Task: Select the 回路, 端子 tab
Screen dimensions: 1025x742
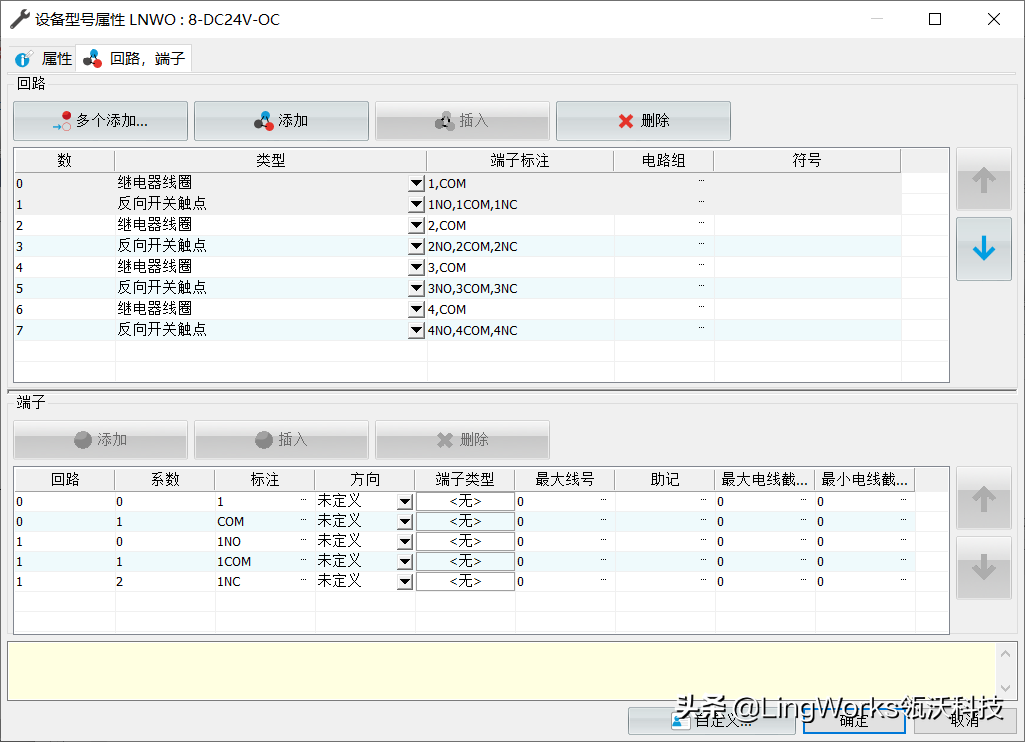Action: pyautogui.click(x=135, y=59)
